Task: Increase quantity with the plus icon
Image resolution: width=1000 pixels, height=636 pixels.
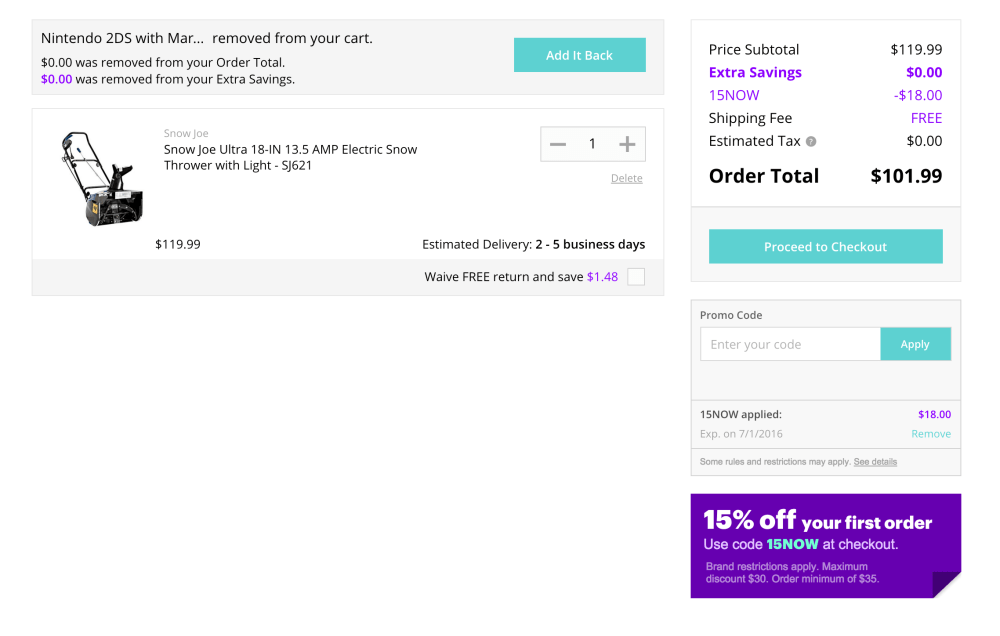Action: 627,144
